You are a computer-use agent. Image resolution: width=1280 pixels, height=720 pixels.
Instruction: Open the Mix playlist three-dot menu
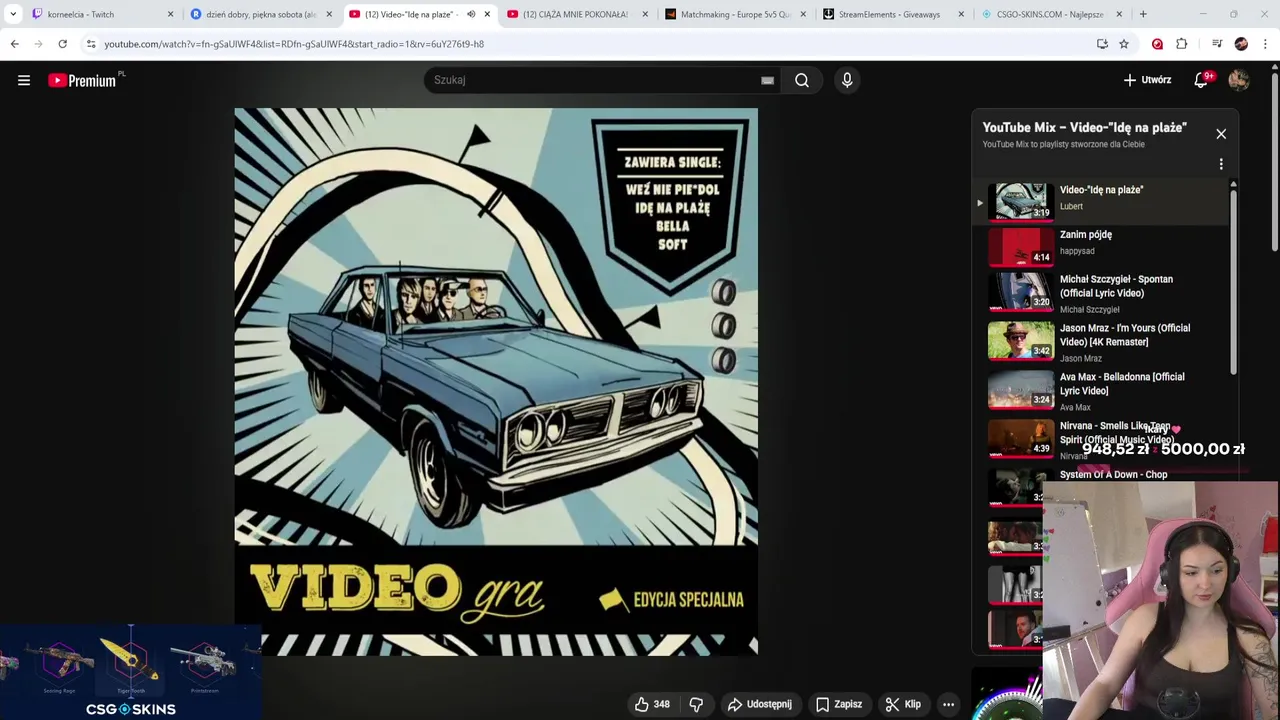1221,164
